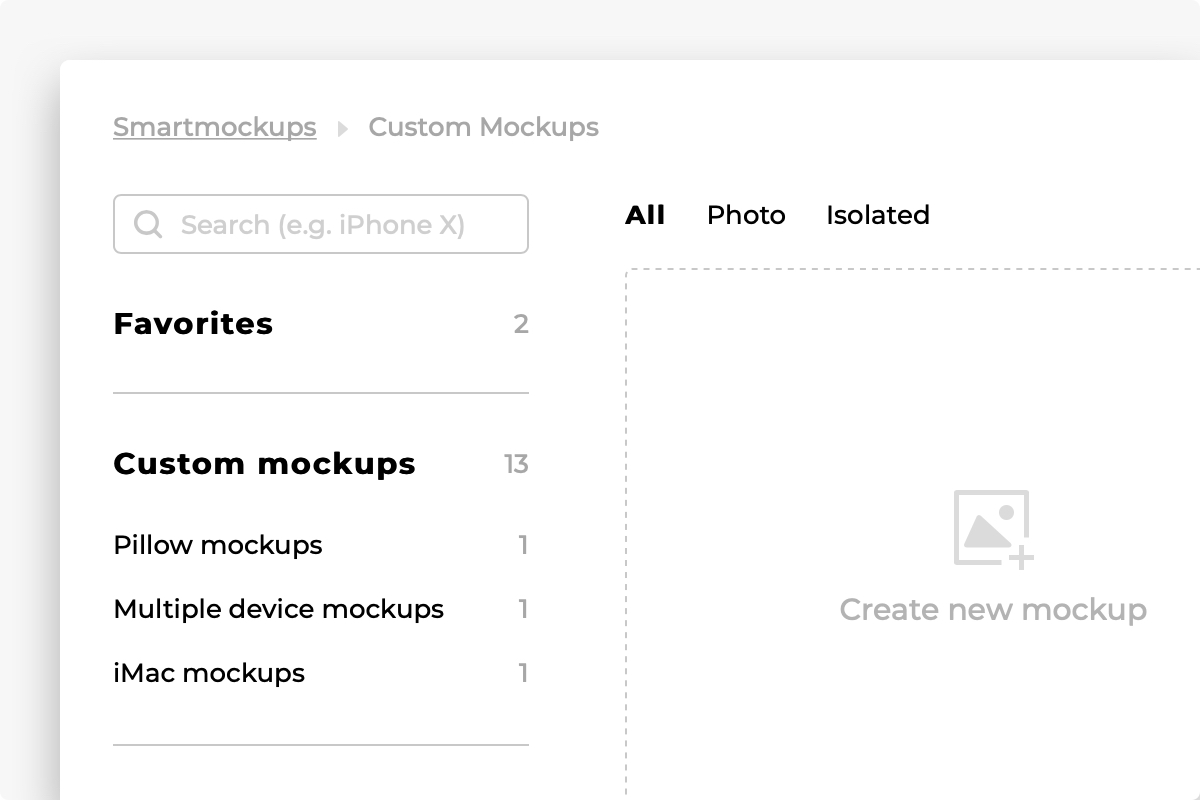Switch to the All tab

point(645,215)
